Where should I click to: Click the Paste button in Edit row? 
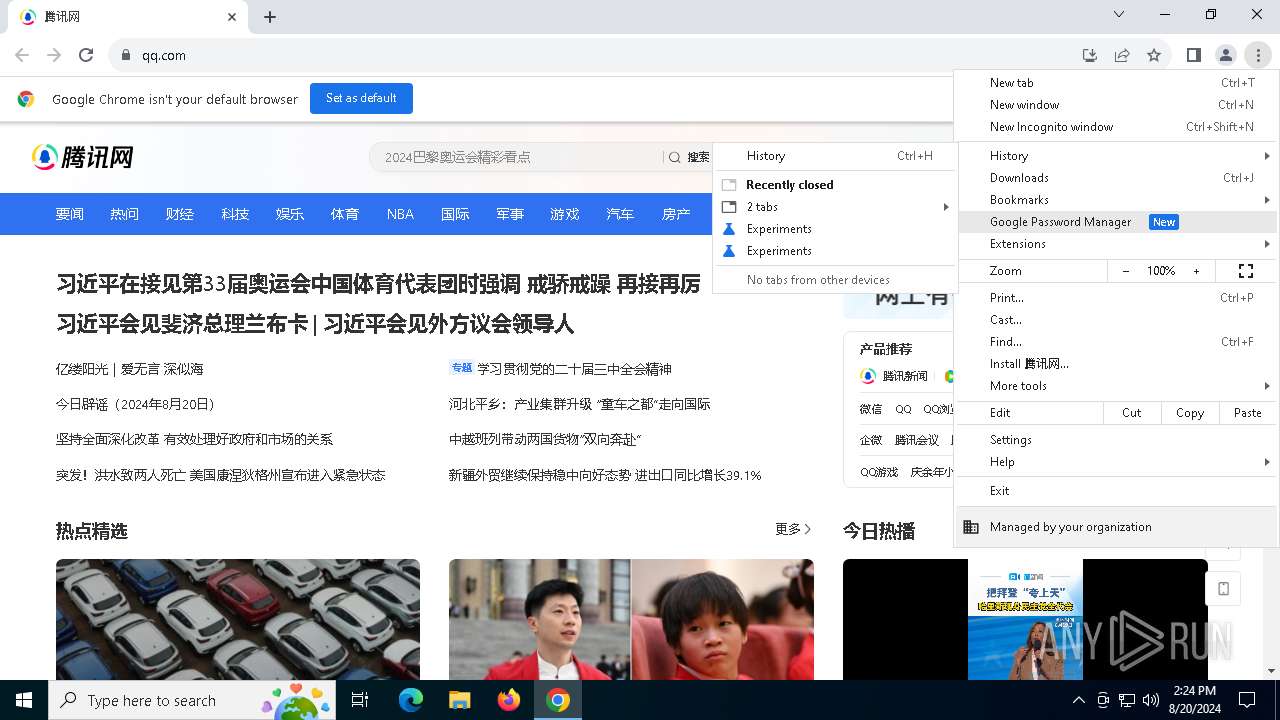1248,413
